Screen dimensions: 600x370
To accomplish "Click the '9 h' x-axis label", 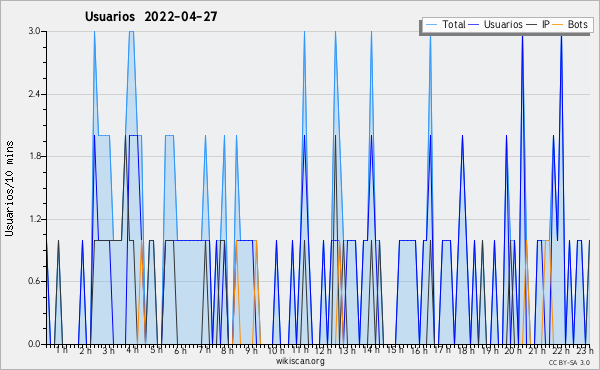I will point(251,350).
